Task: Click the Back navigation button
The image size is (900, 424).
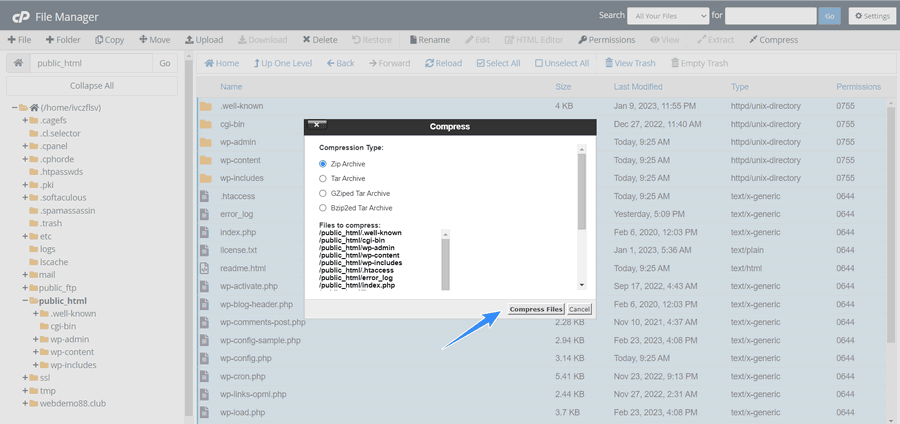Action: click(x=340, y=63)
